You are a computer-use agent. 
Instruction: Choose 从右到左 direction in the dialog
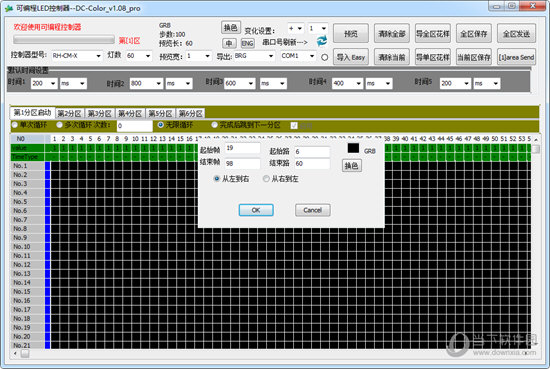pos(266,179)
